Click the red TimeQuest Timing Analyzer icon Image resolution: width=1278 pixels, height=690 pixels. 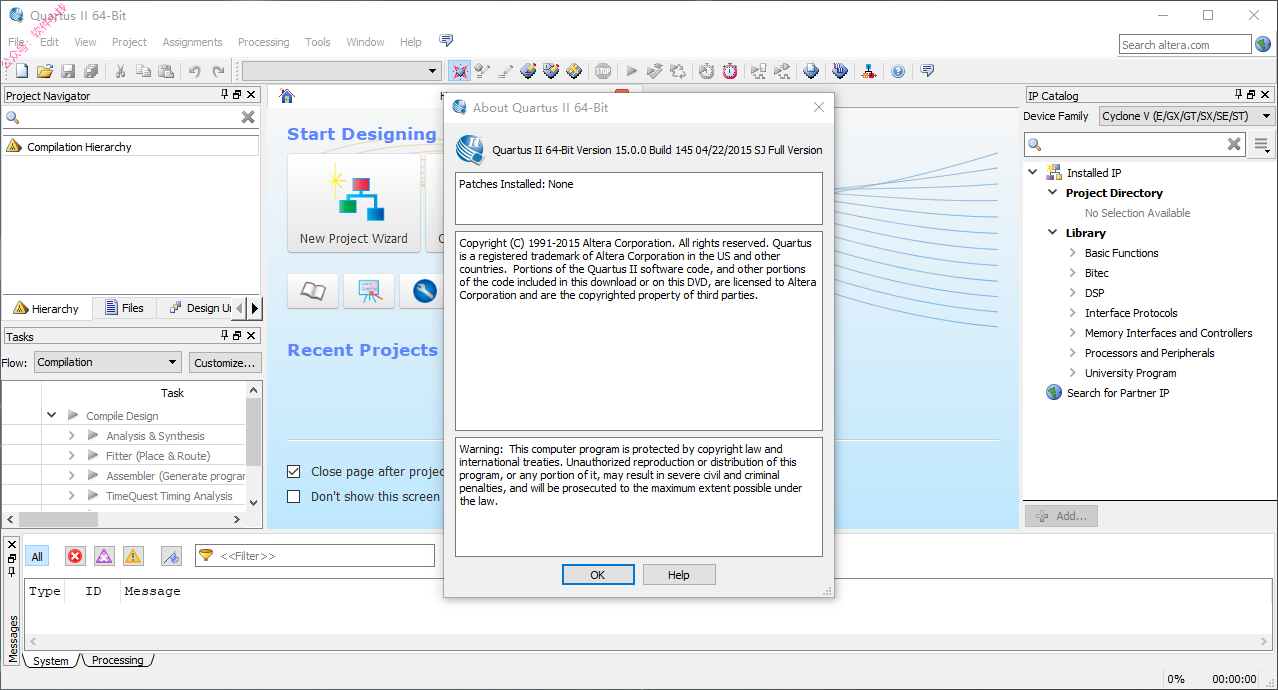click(x=730, y=71)
